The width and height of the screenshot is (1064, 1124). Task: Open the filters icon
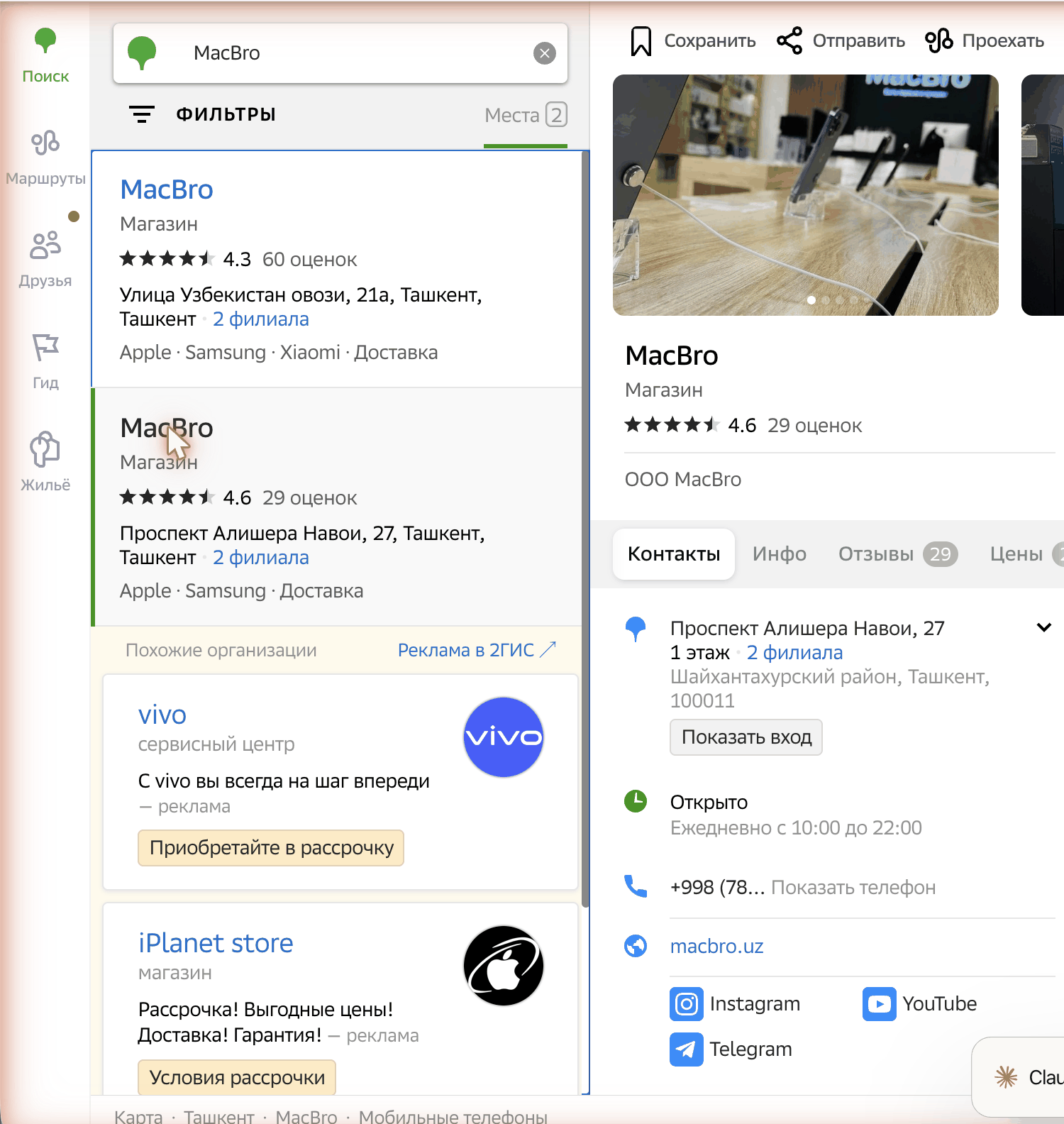coord(142,114)
